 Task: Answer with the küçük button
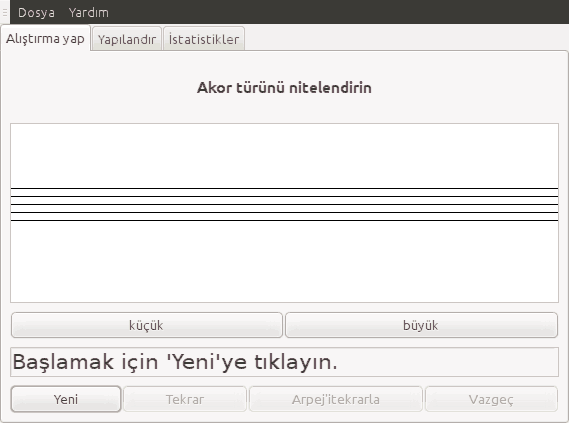(147, 325)
